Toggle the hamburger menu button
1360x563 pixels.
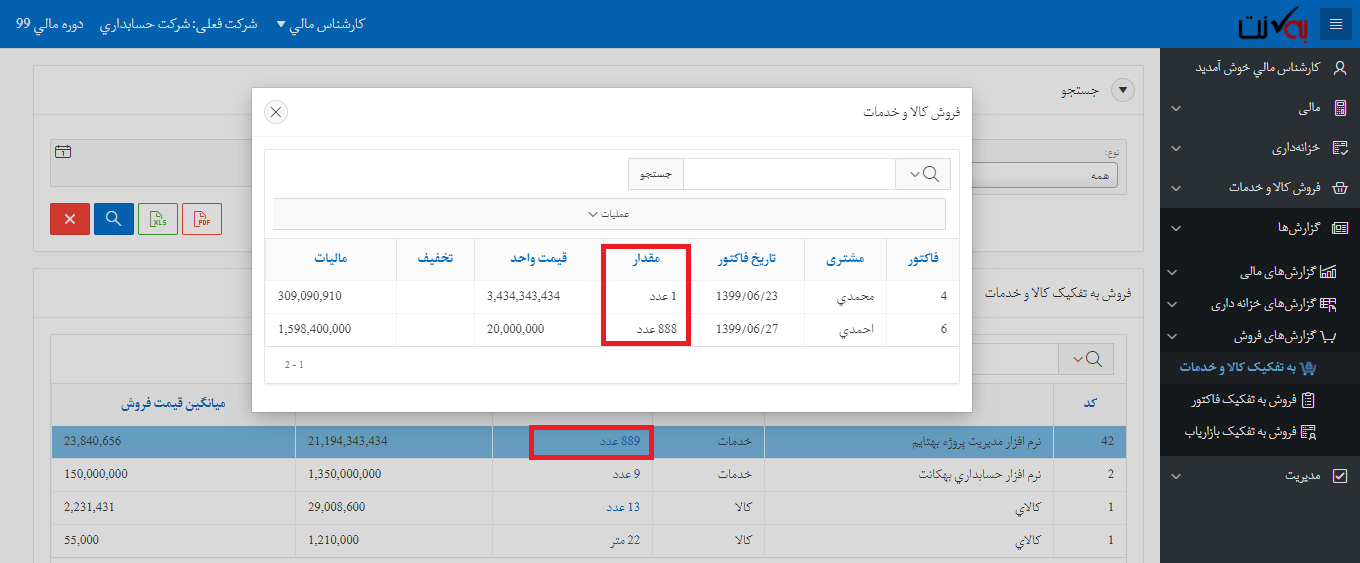tap(1335, 24)
